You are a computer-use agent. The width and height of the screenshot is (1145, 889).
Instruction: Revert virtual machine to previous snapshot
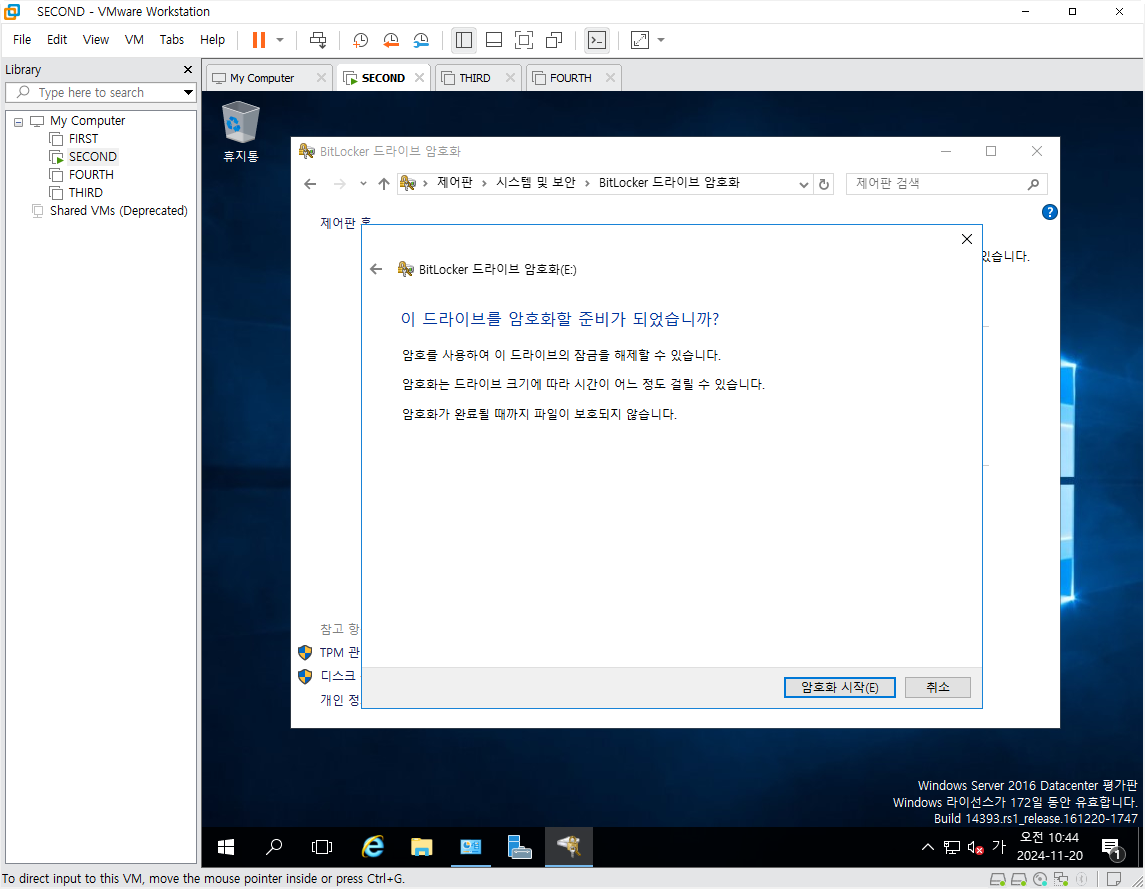391,40
